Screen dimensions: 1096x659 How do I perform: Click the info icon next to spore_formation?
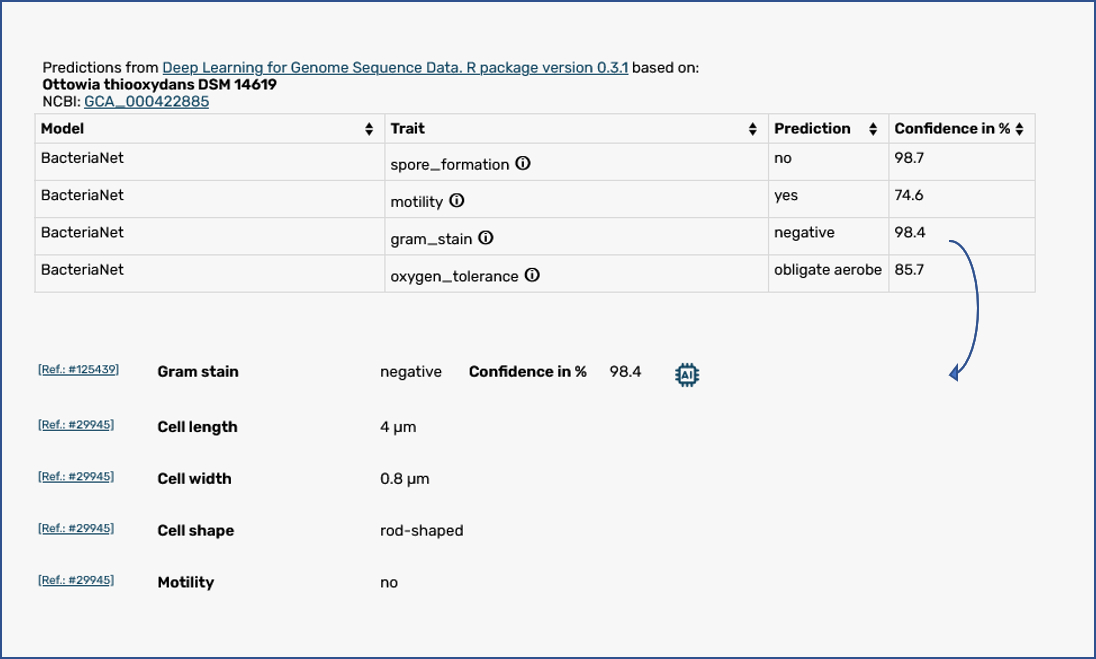coord(523,163)
